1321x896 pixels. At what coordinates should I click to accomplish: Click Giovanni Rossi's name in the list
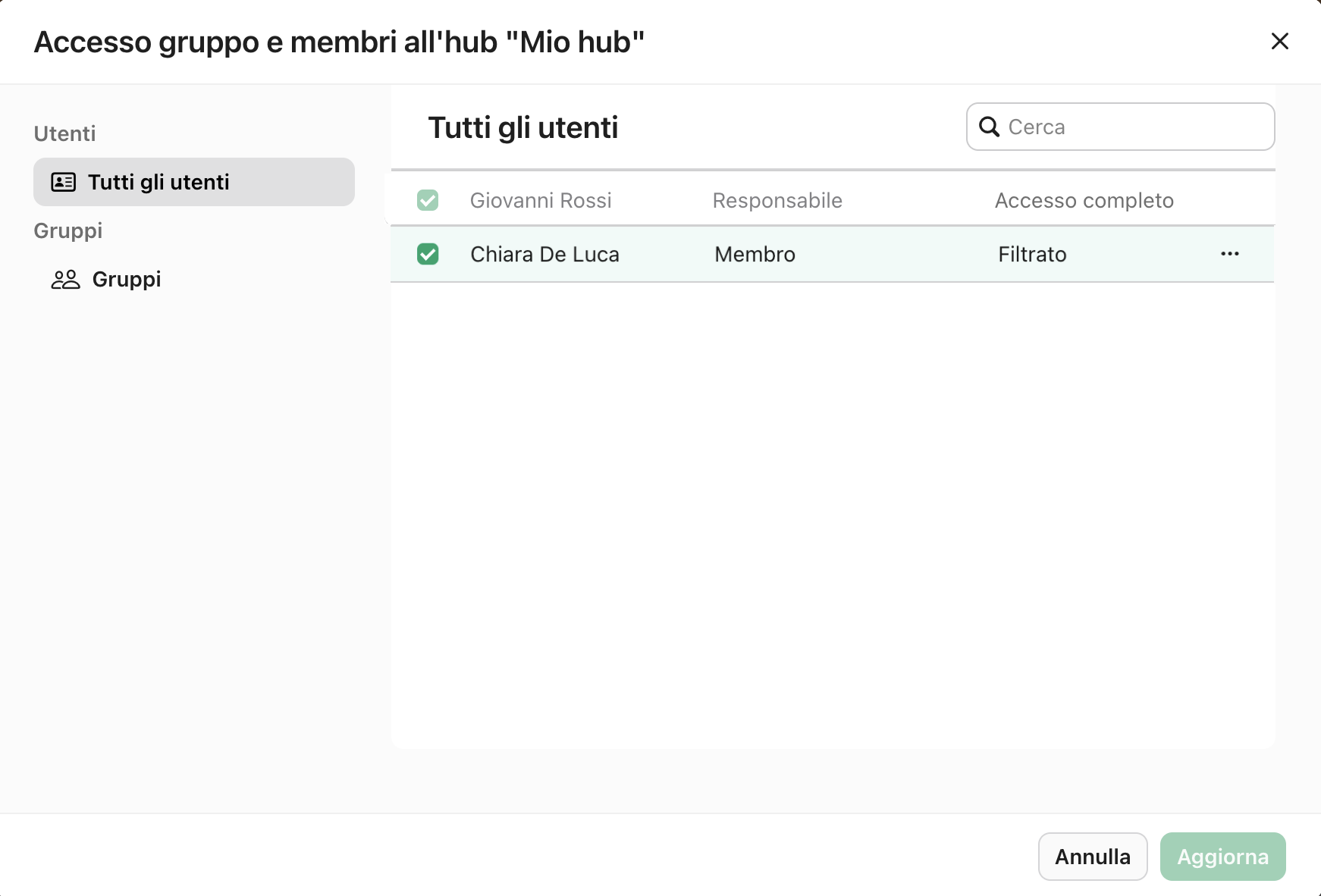coord(541,200)
